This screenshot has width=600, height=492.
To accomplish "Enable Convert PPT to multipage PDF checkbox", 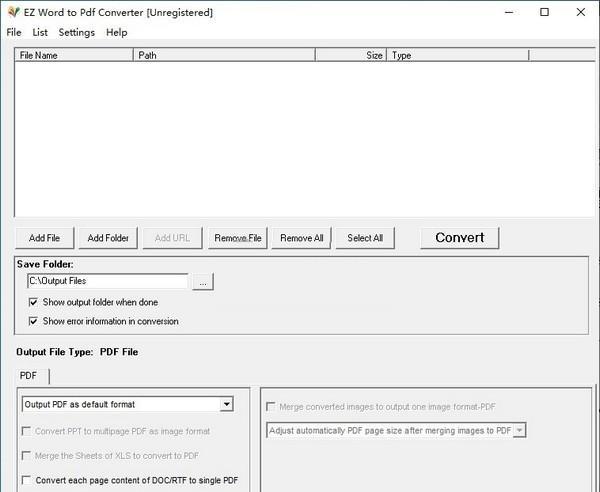I will pyautogui.click(x=116, y=431).
